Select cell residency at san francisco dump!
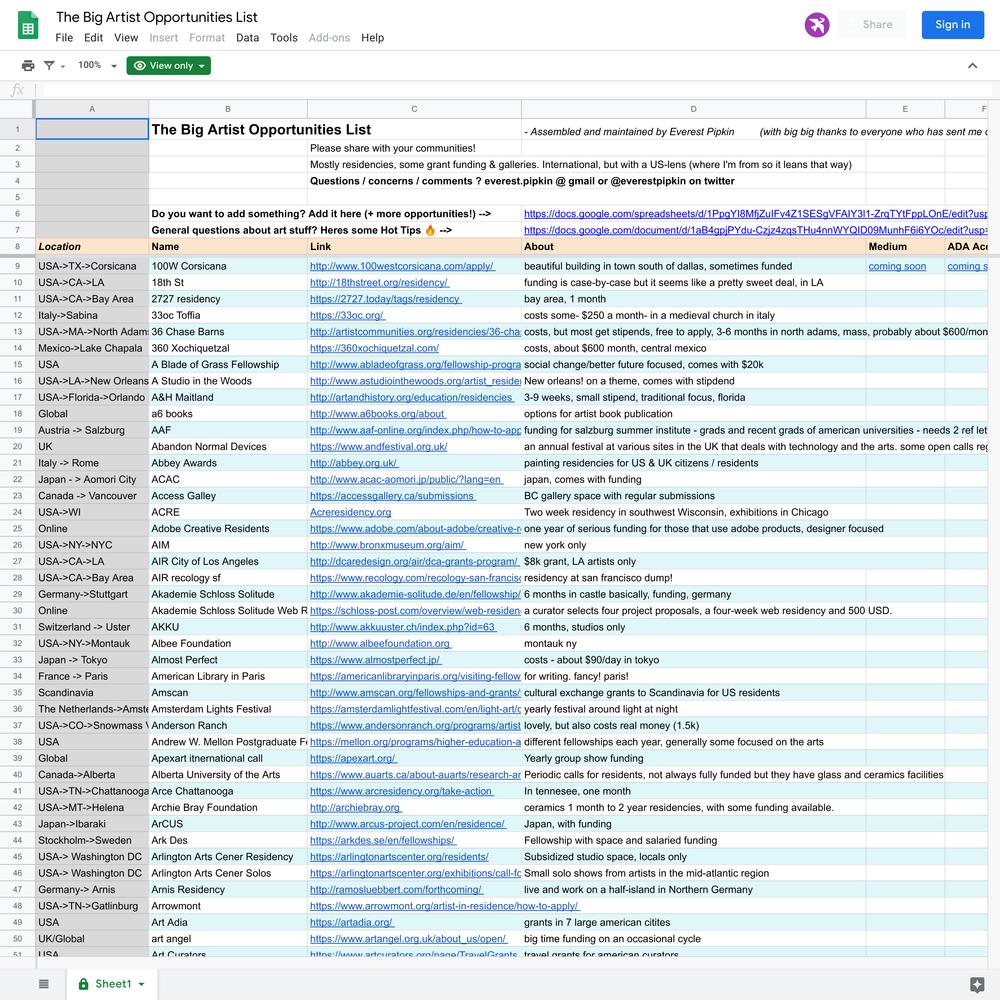Viewport: 1000px width, 1000px height. pos(693,578)
